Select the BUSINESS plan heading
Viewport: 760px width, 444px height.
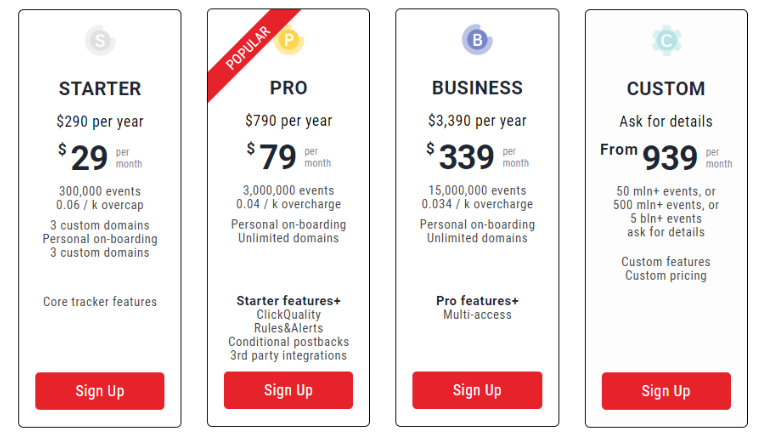(477, 88)
